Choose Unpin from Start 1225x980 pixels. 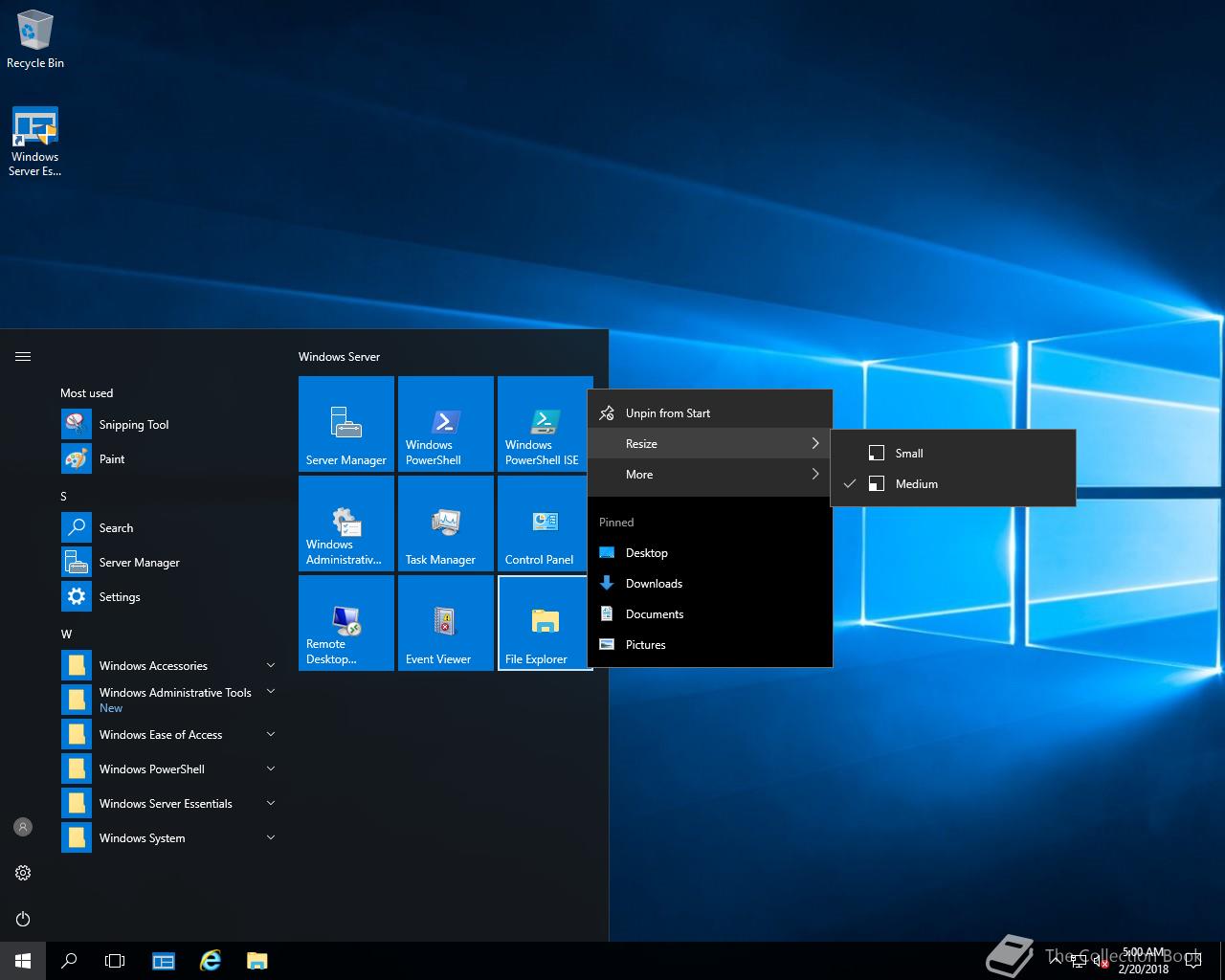[x=709, y=413]
